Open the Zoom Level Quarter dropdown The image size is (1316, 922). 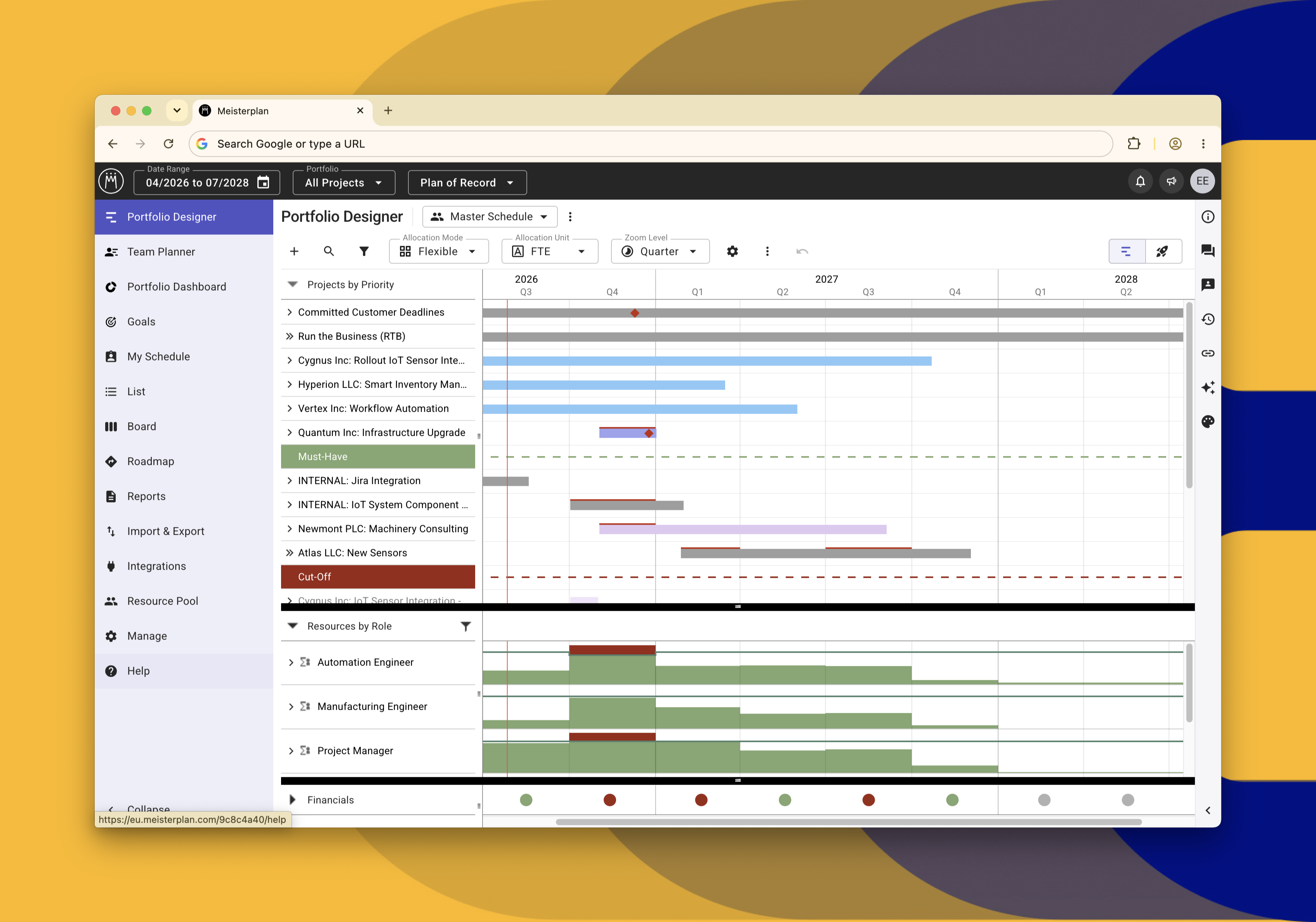point(660,251)
